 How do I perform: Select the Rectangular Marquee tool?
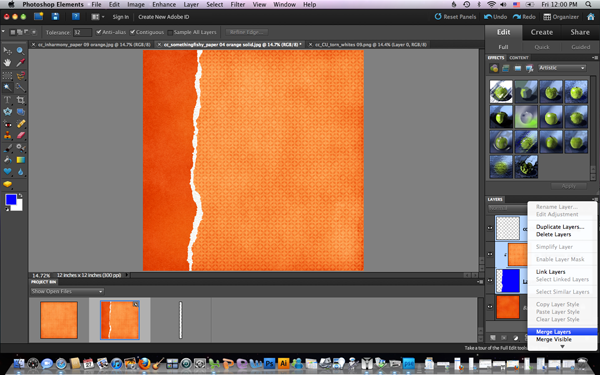7,75
